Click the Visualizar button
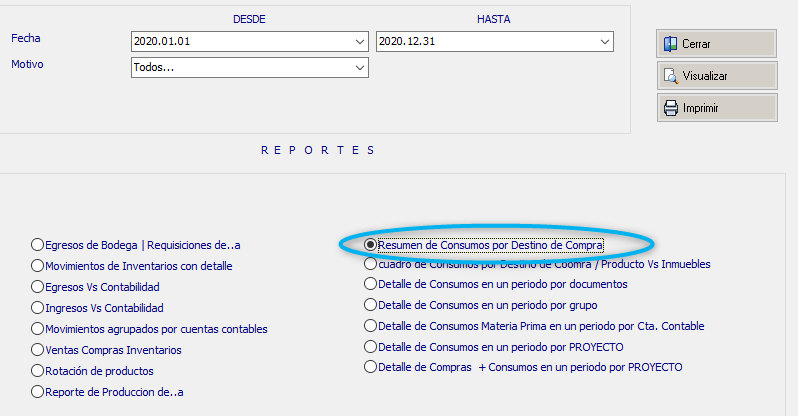This screenshot has width=798, height=416. click(717, 76)
